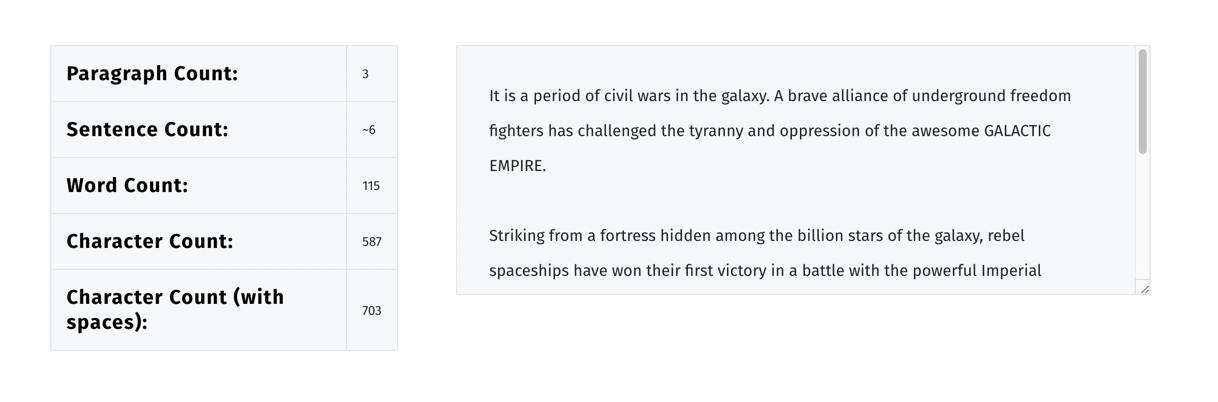
Task: Click the Character Count label
Action: coord(150,242)
